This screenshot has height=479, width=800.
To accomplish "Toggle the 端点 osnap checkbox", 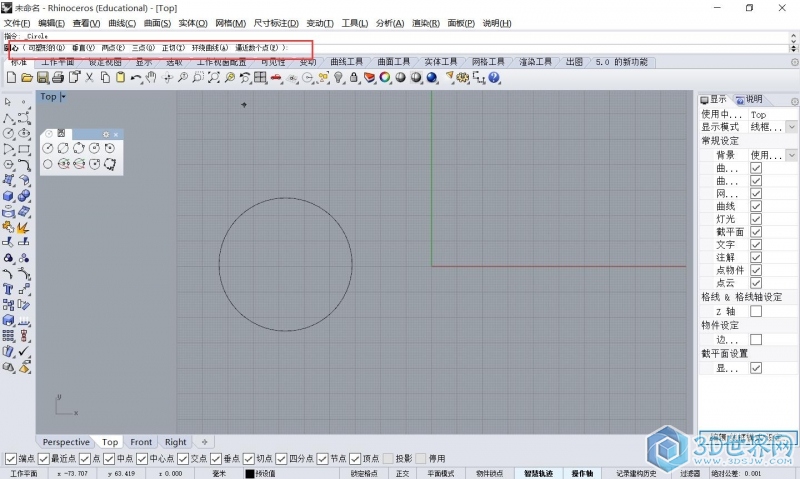I will tap(10, 458).
